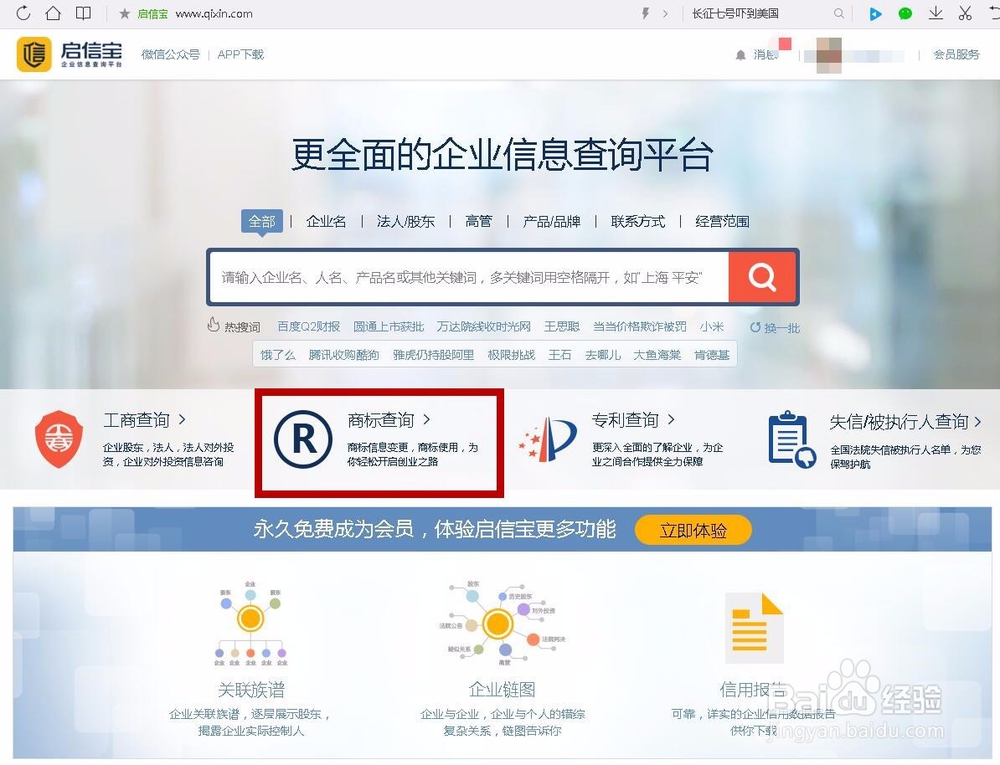This screenshot has width=1000, height=765.
Task: Click the Qixinbao shield logo
Action: tap(34, 54)
